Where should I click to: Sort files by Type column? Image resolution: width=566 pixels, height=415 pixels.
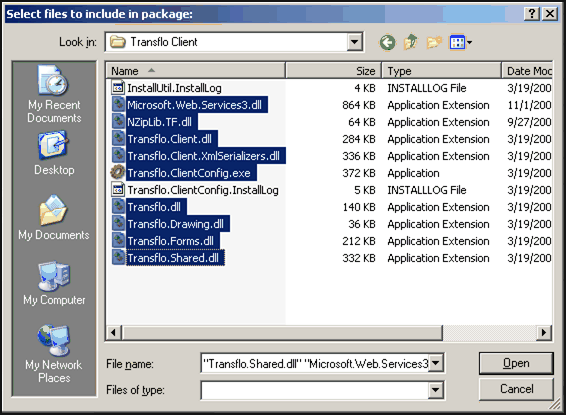(x=442, y=71)
